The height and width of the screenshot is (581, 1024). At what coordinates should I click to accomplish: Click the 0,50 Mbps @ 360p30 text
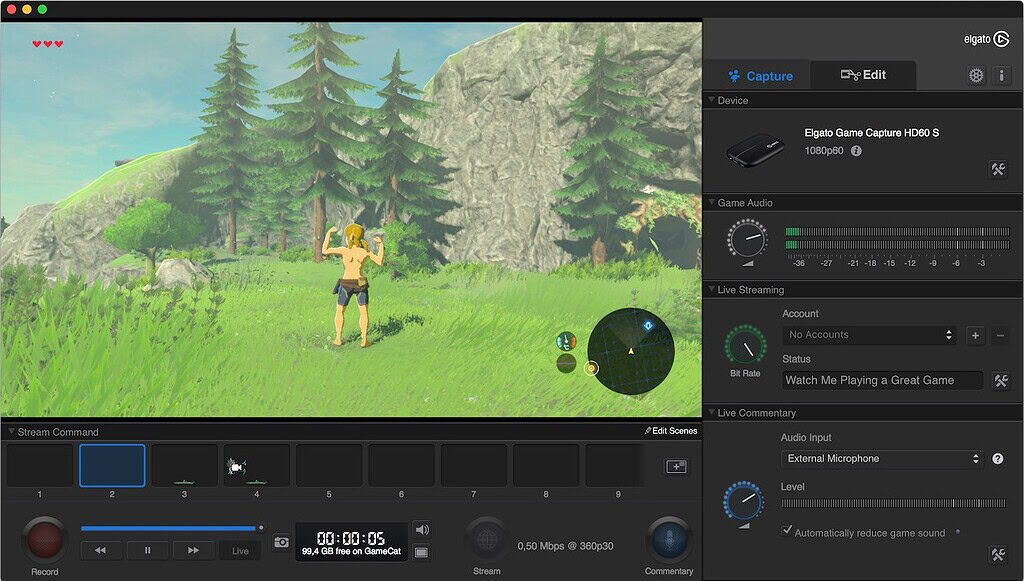[x=566, y=546]
